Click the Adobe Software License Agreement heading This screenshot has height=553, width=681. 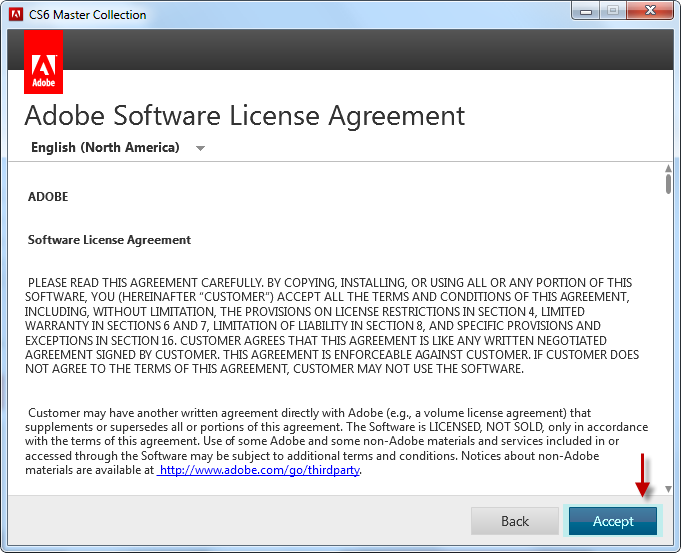coord(244,115)
